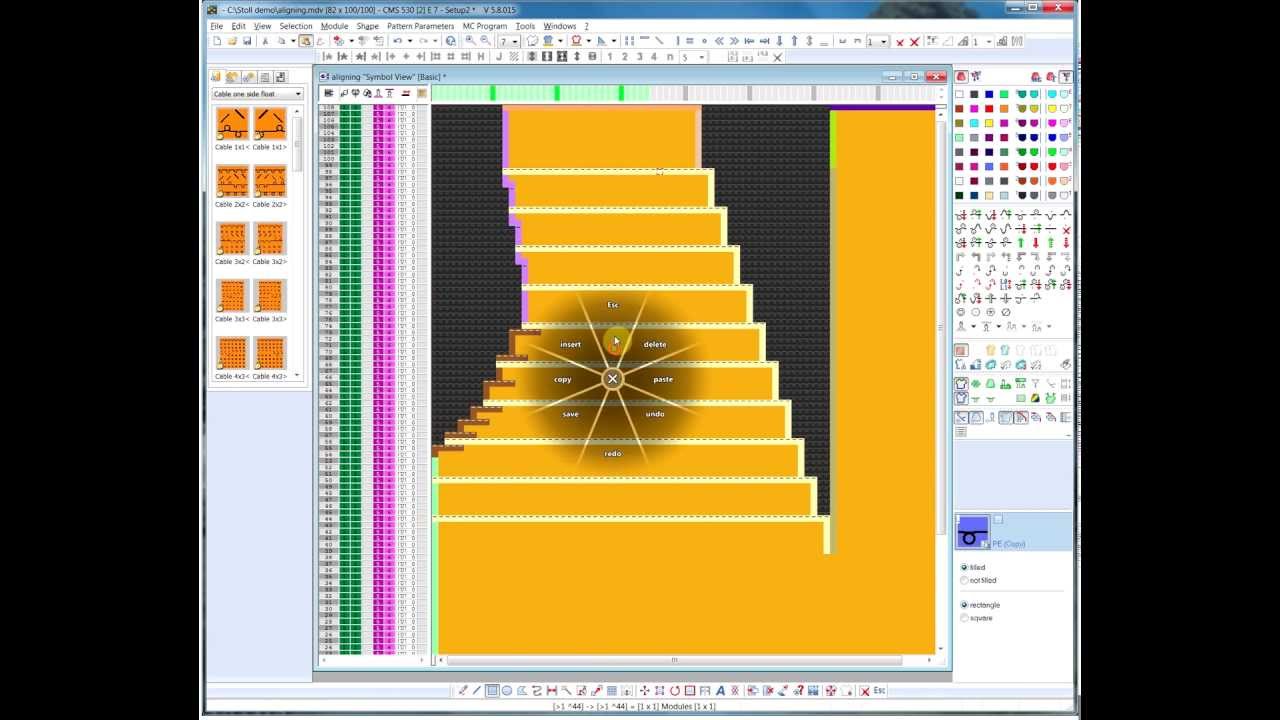
Task: Open the Module menu
Action: click(x=334, y=26)
